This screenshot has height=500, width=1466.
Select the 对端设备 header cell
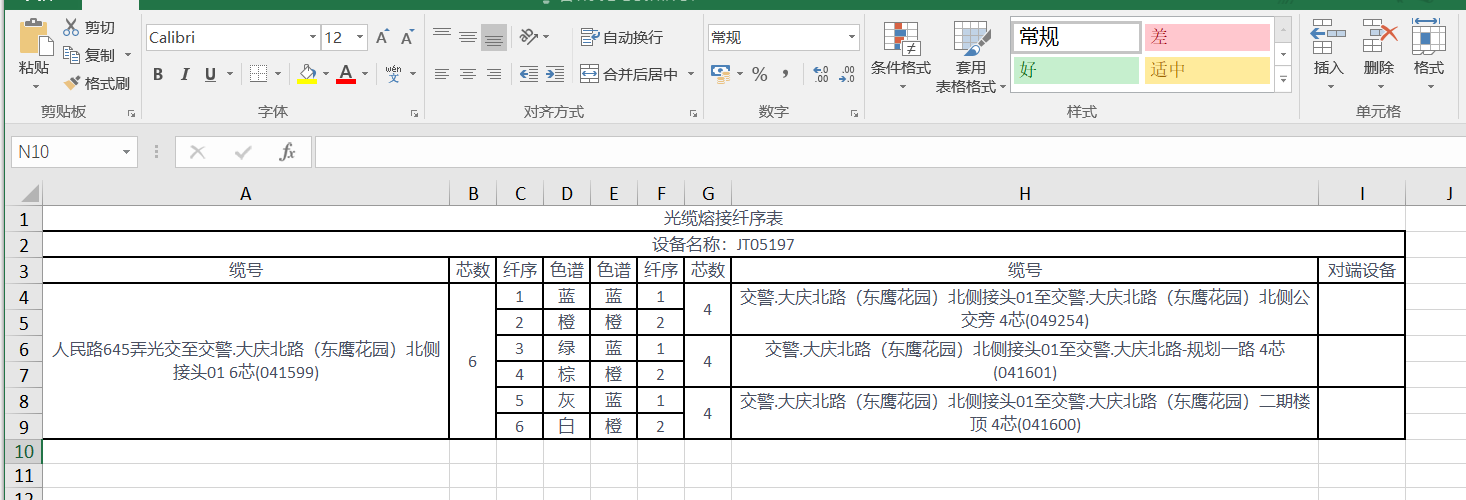[1362, 270]
